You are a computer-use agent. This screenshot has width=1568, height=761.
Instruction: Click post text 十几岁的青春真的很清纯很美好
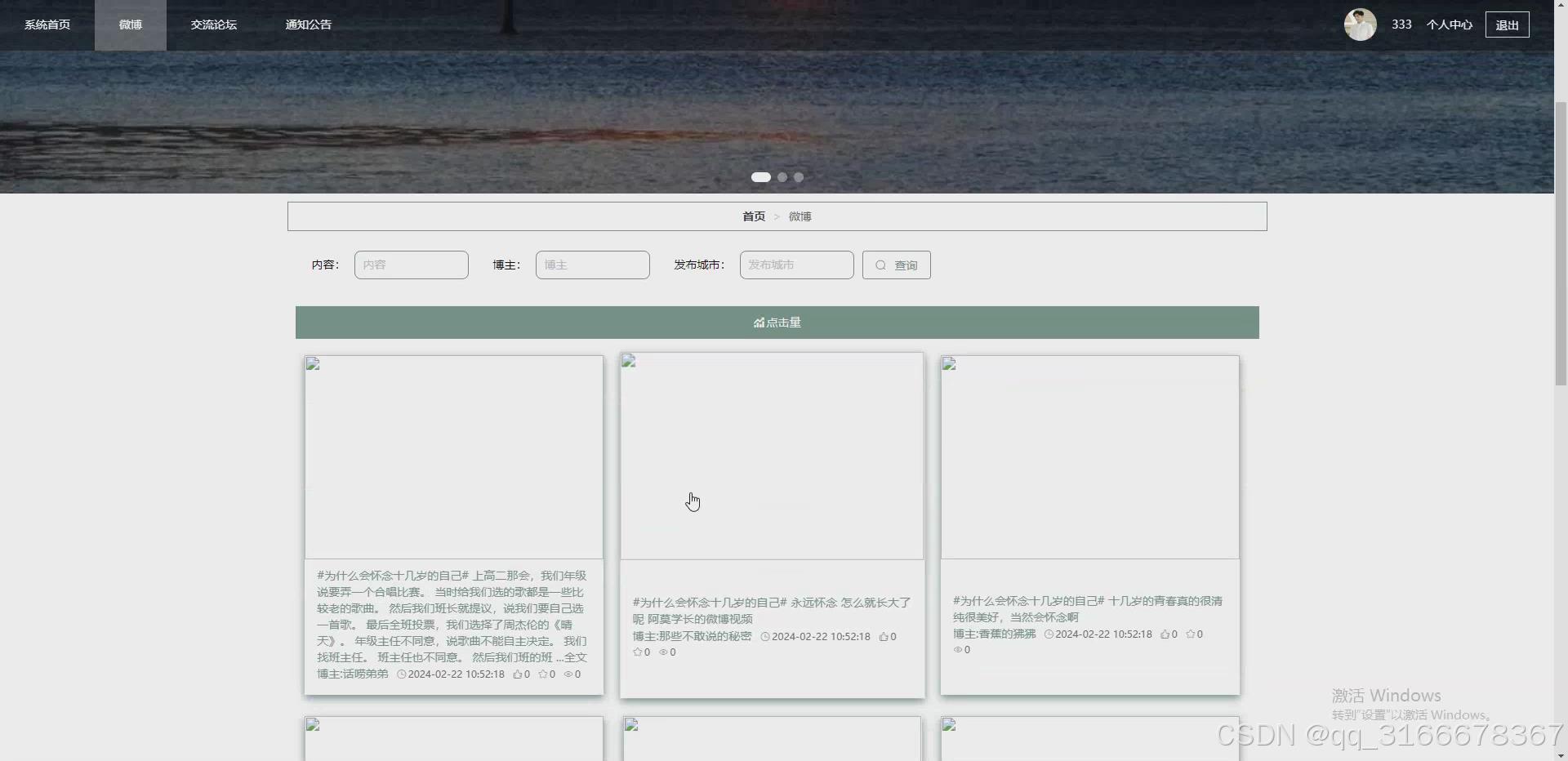coord(1088,609)
